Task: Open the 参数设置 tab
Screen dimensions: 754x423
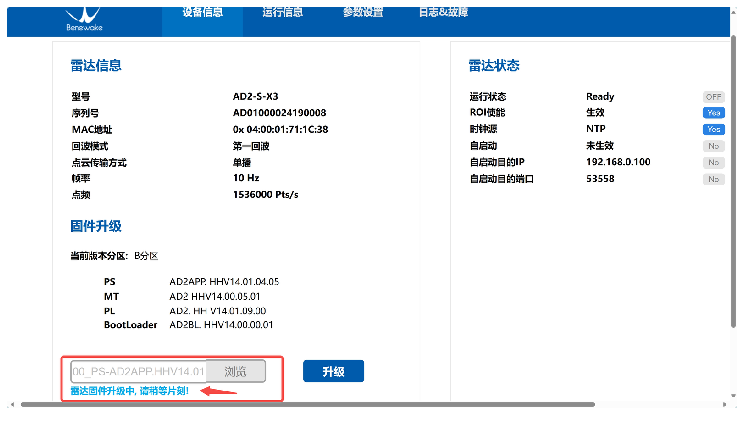Action: (363, 13)
